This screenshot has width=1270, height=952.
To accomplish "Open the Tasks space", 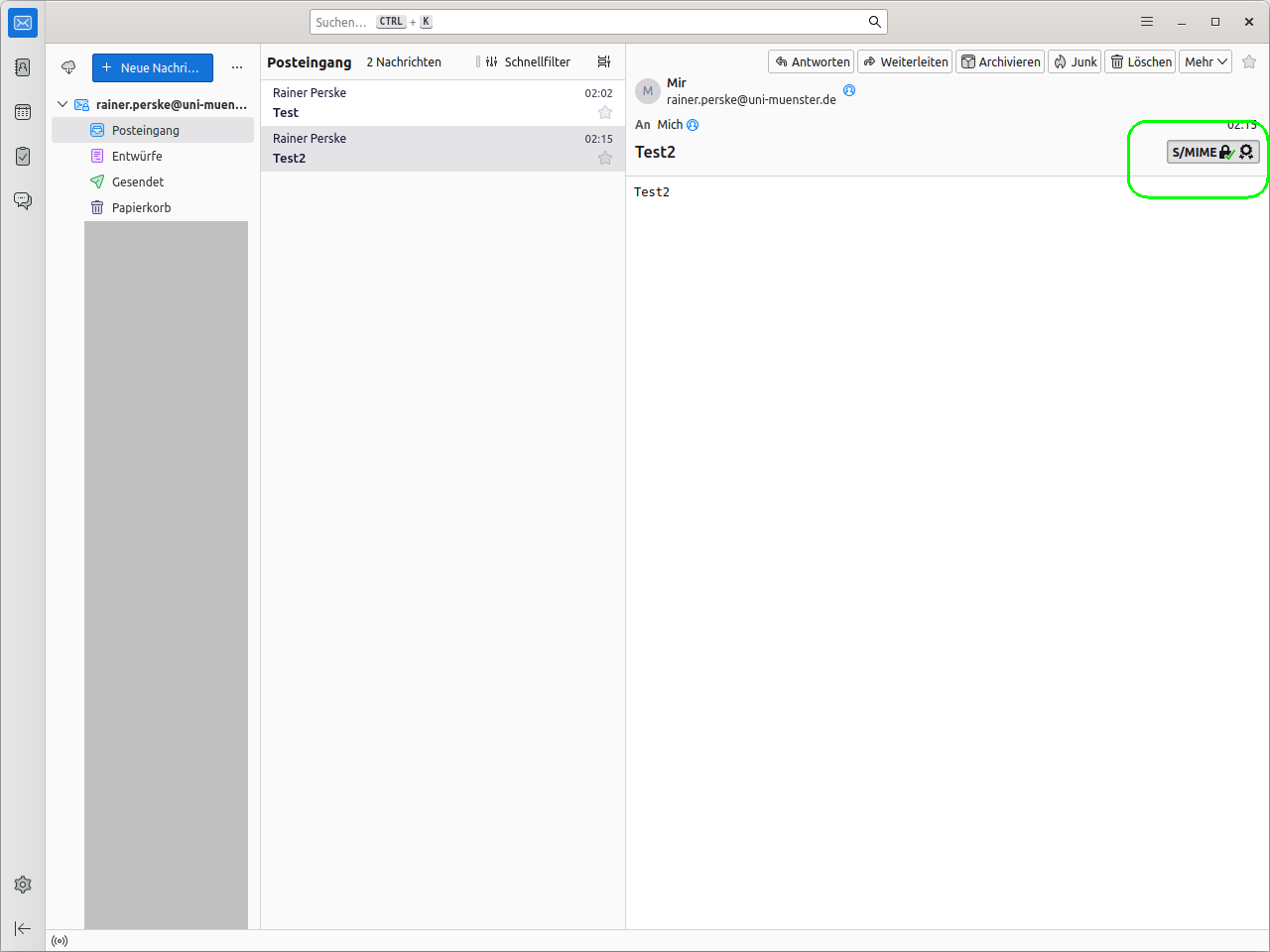I will point(23,157).
